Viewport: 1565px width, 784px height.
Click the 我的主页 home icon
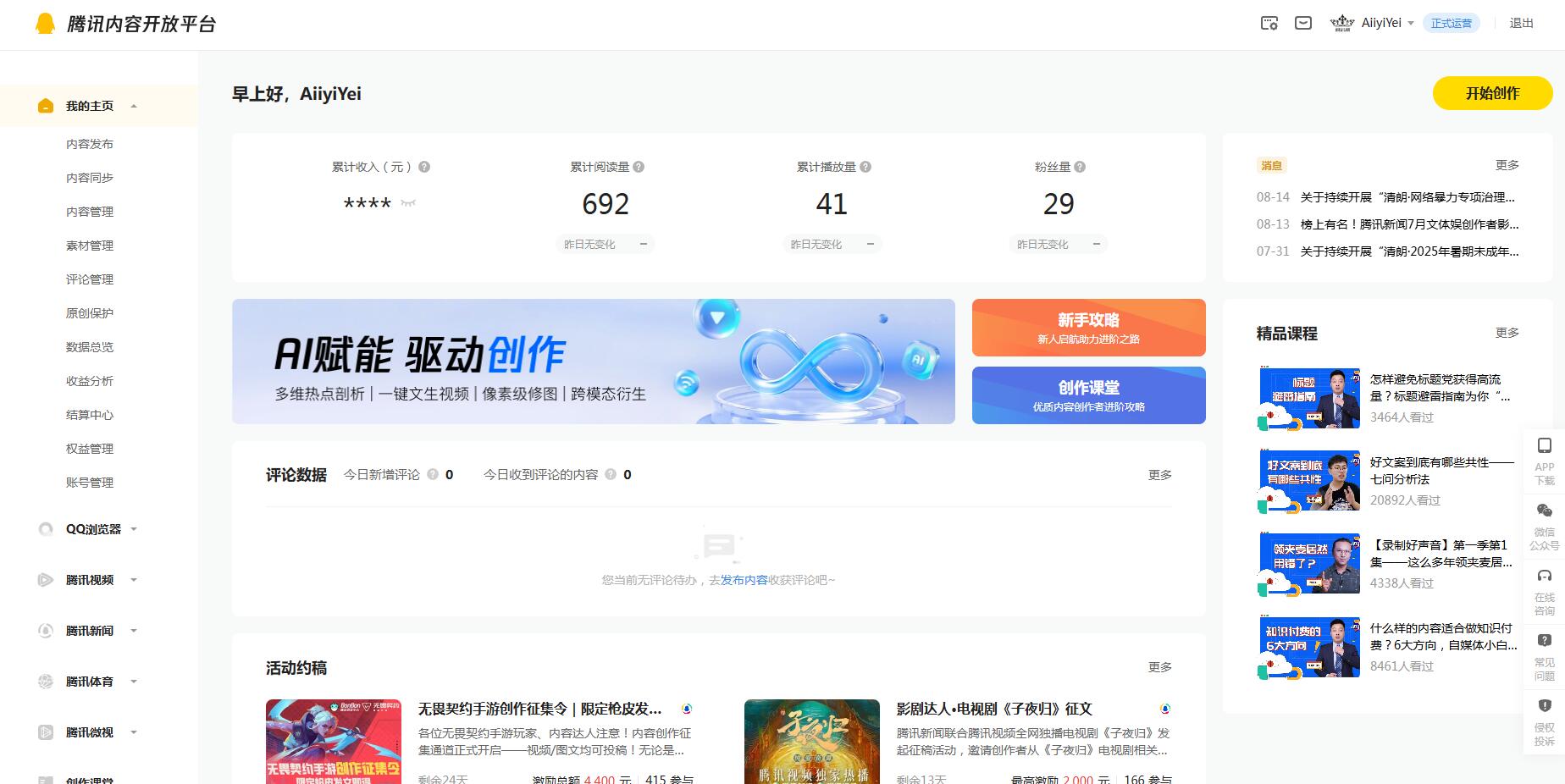coord(46,106)
